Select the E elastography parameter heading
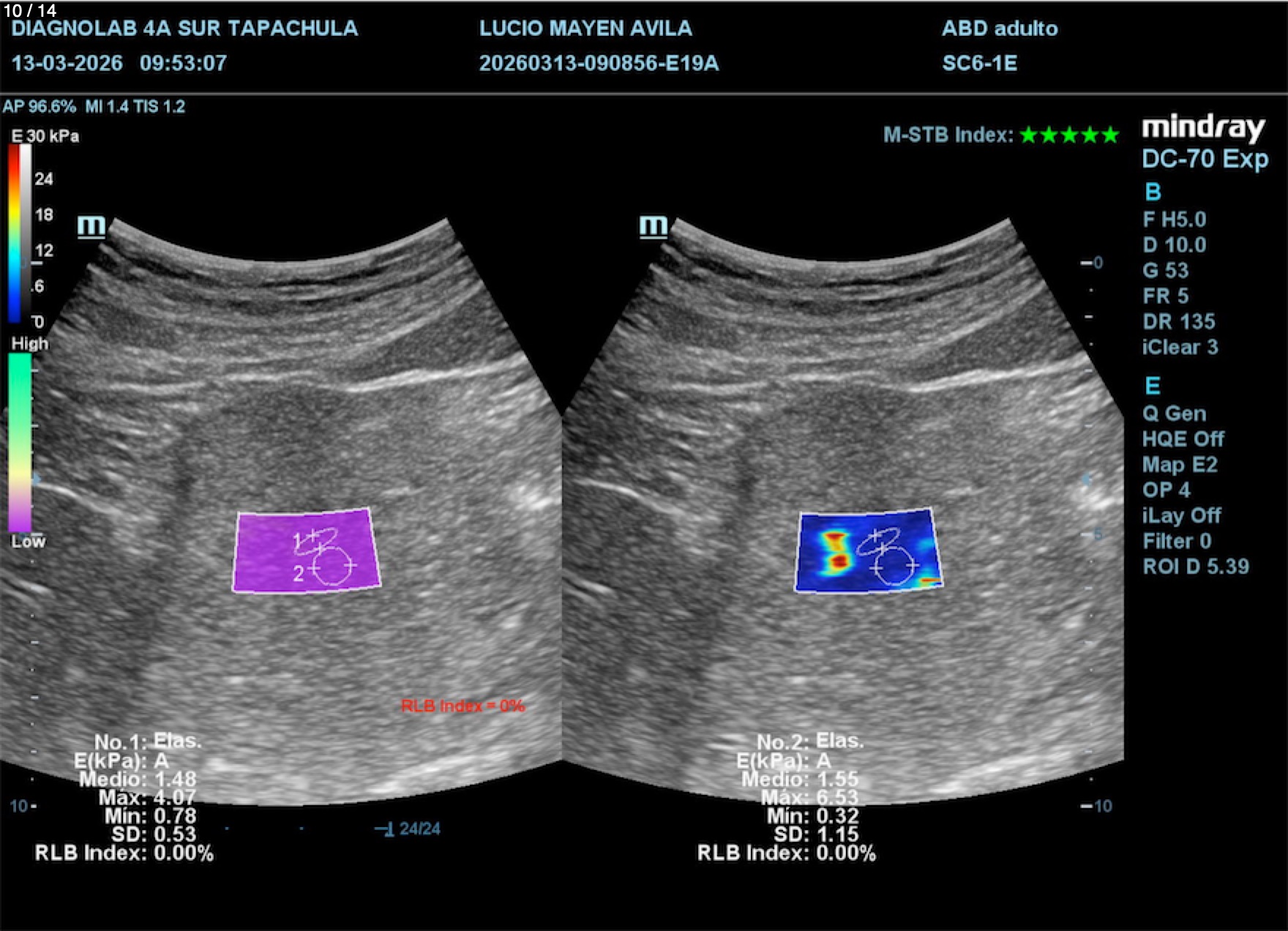 pyautogui.click(x=1153, y=386)
